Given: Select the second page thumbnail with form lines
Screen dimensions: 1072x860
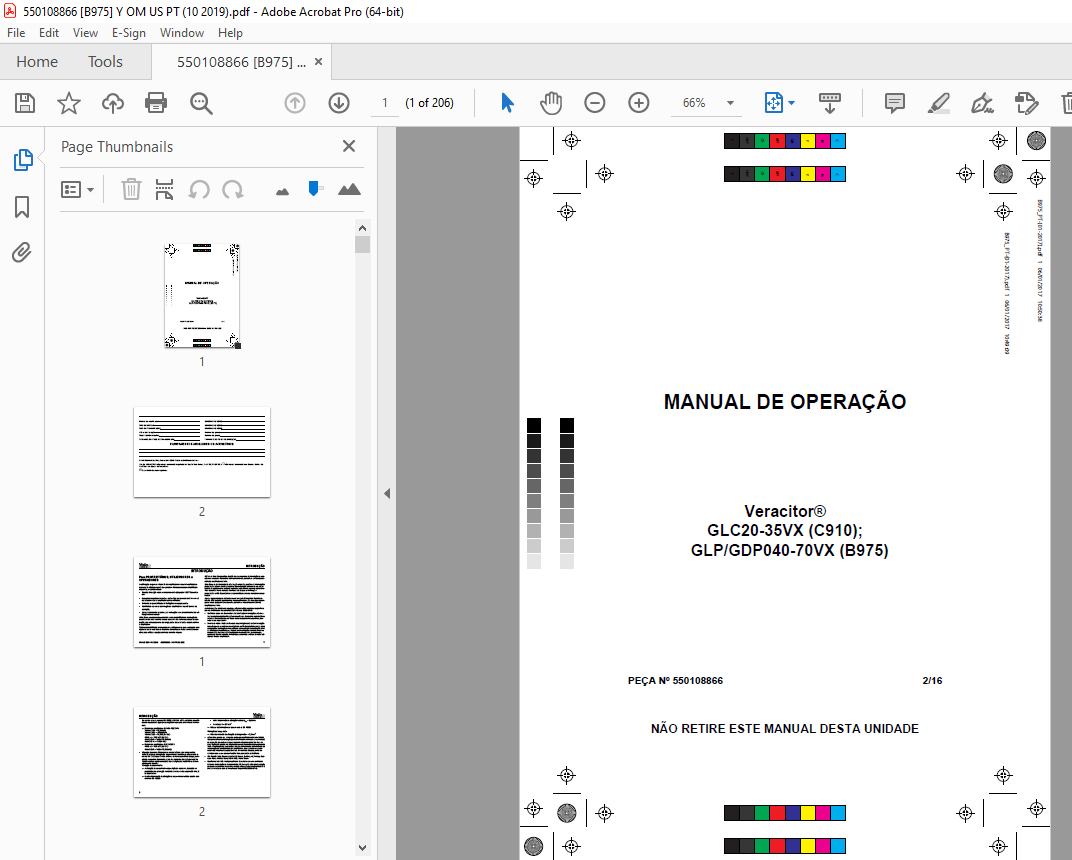Looking at the screenshot, I should (202, 452).
